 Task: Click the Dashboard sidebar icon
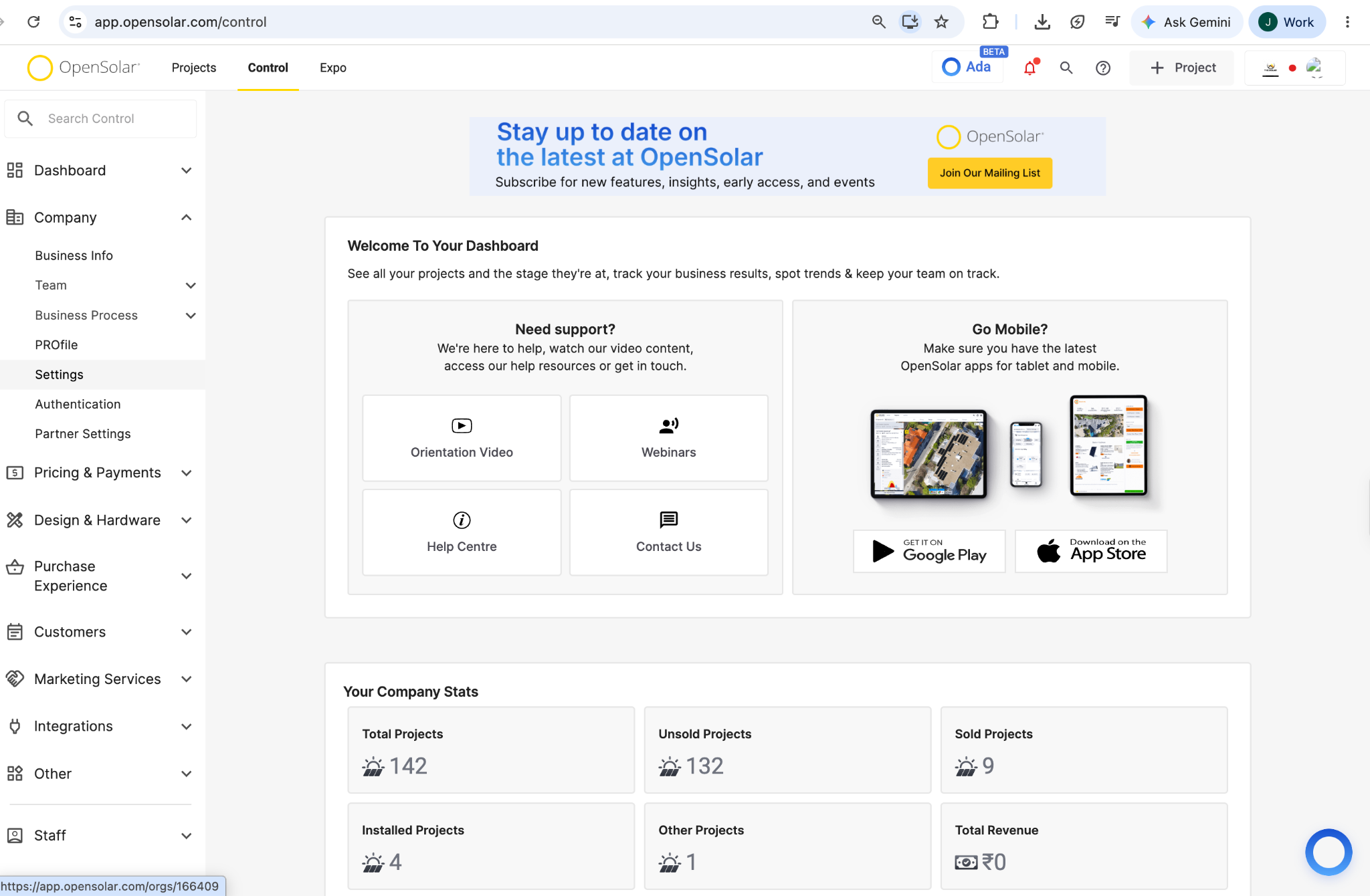point(15,171)
